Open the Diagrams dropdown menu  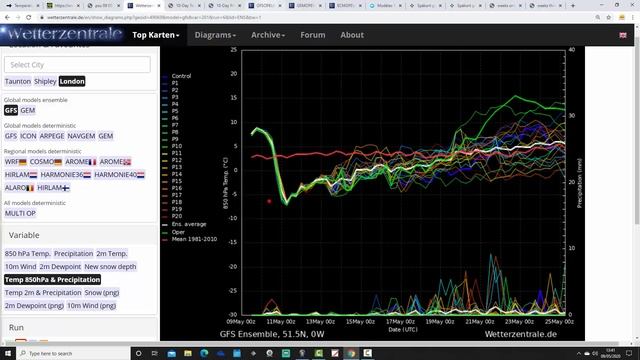pos(215,35)
